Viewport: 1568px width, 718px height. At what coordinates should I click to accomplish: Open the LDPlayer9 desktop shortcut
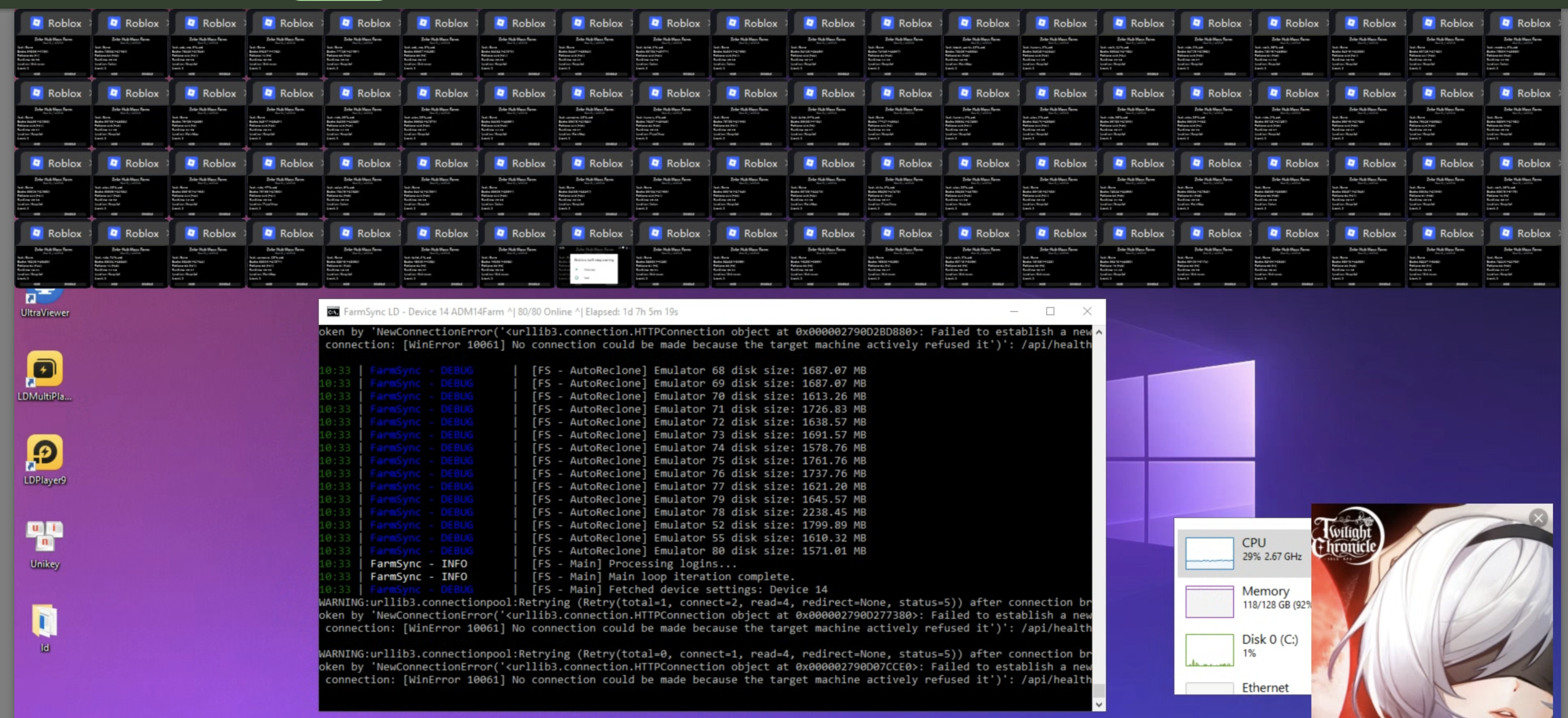tap(44, 459)
